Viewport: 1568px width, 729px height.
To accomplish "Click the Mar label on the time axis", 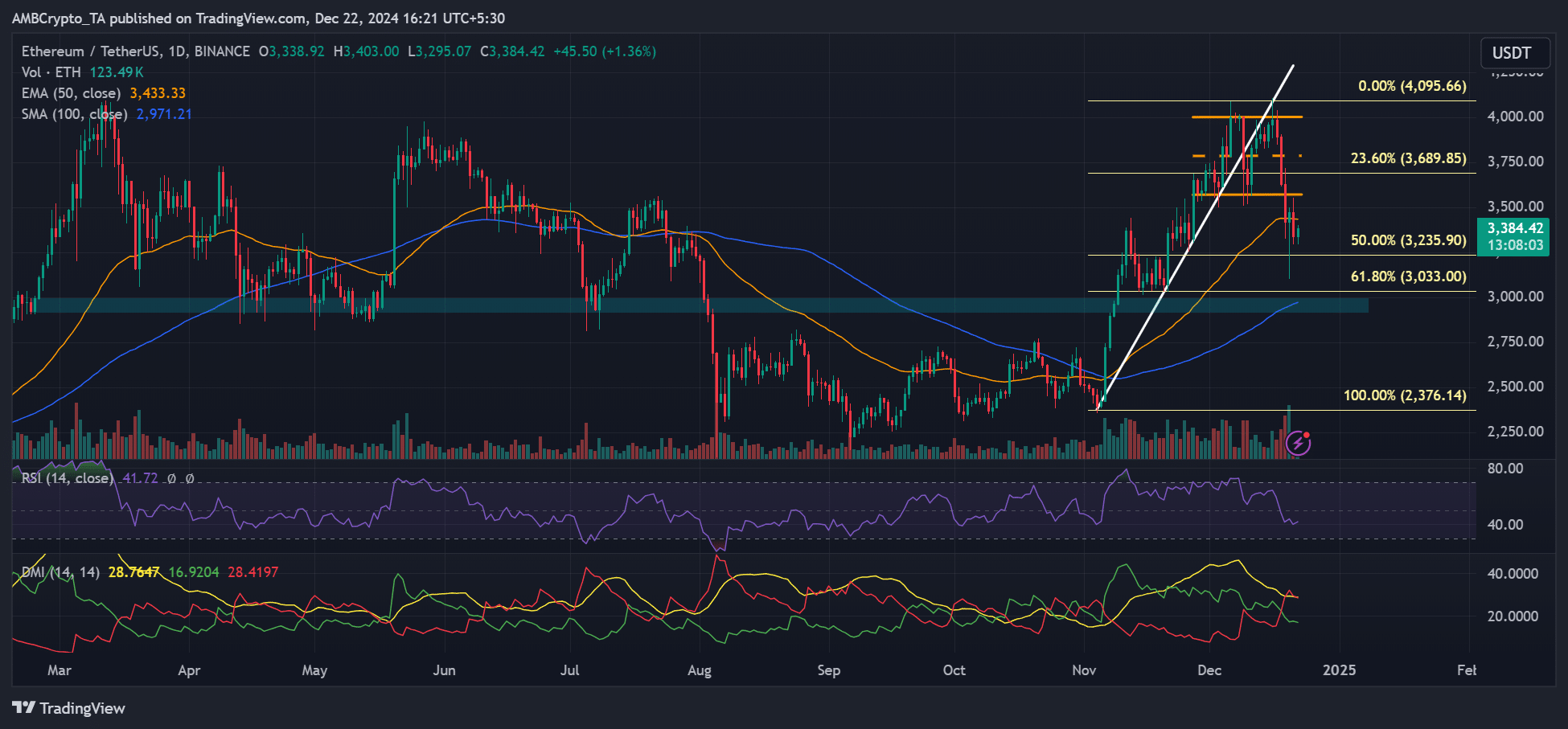I will point(60,670).
